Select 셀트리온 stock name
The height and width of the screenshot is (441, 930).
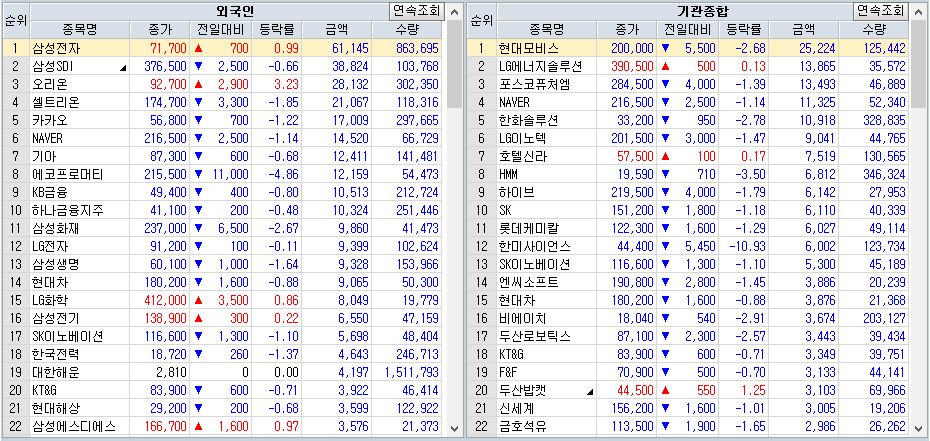pos(57,103)
